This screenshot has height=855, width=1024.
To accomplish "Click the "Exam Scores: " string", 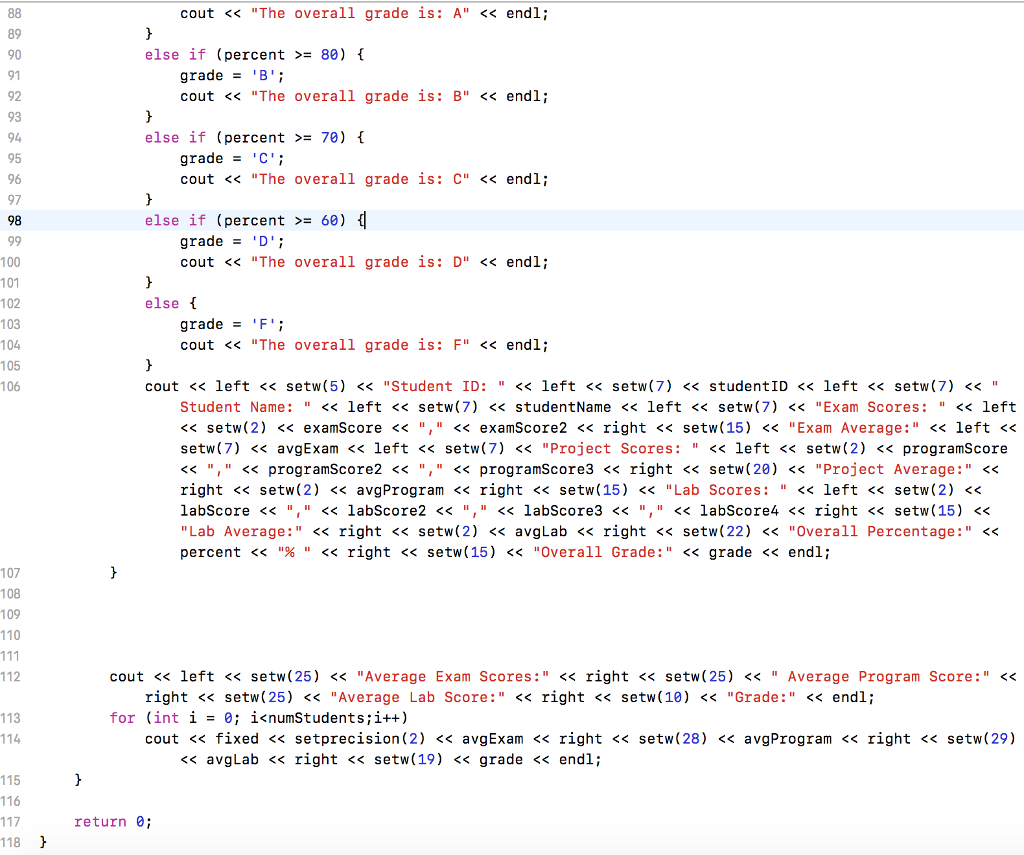I will [x=880, y=408].
